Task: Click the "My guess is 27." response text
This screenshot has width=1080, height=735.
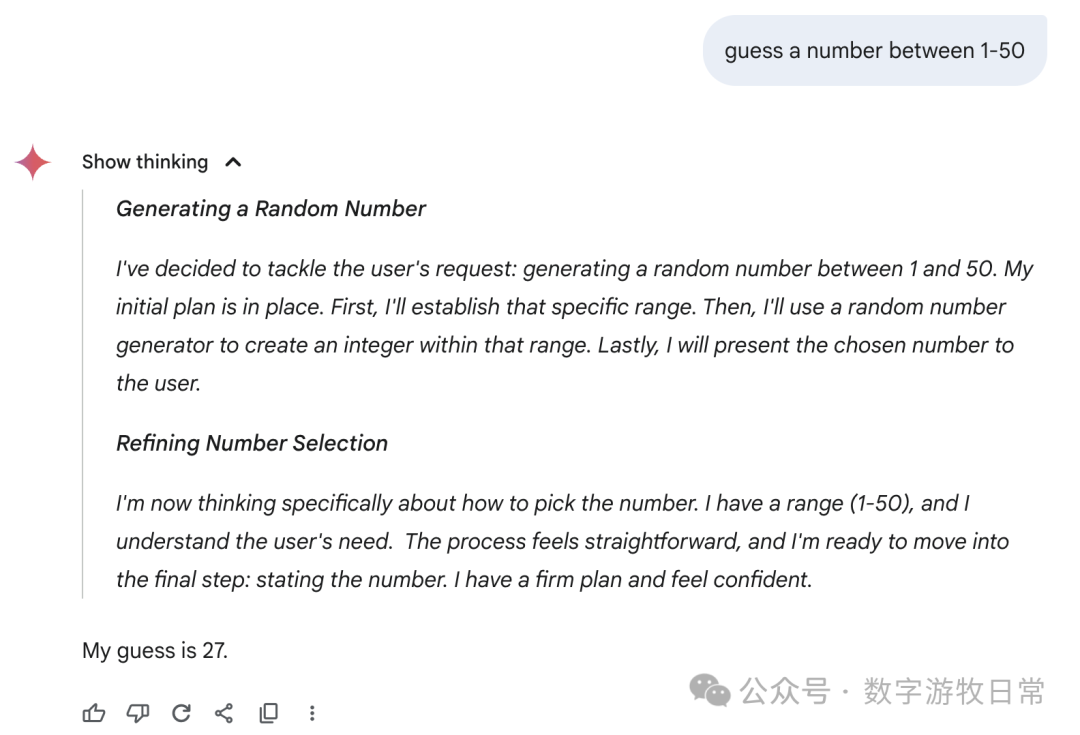Action: point(155,651)
